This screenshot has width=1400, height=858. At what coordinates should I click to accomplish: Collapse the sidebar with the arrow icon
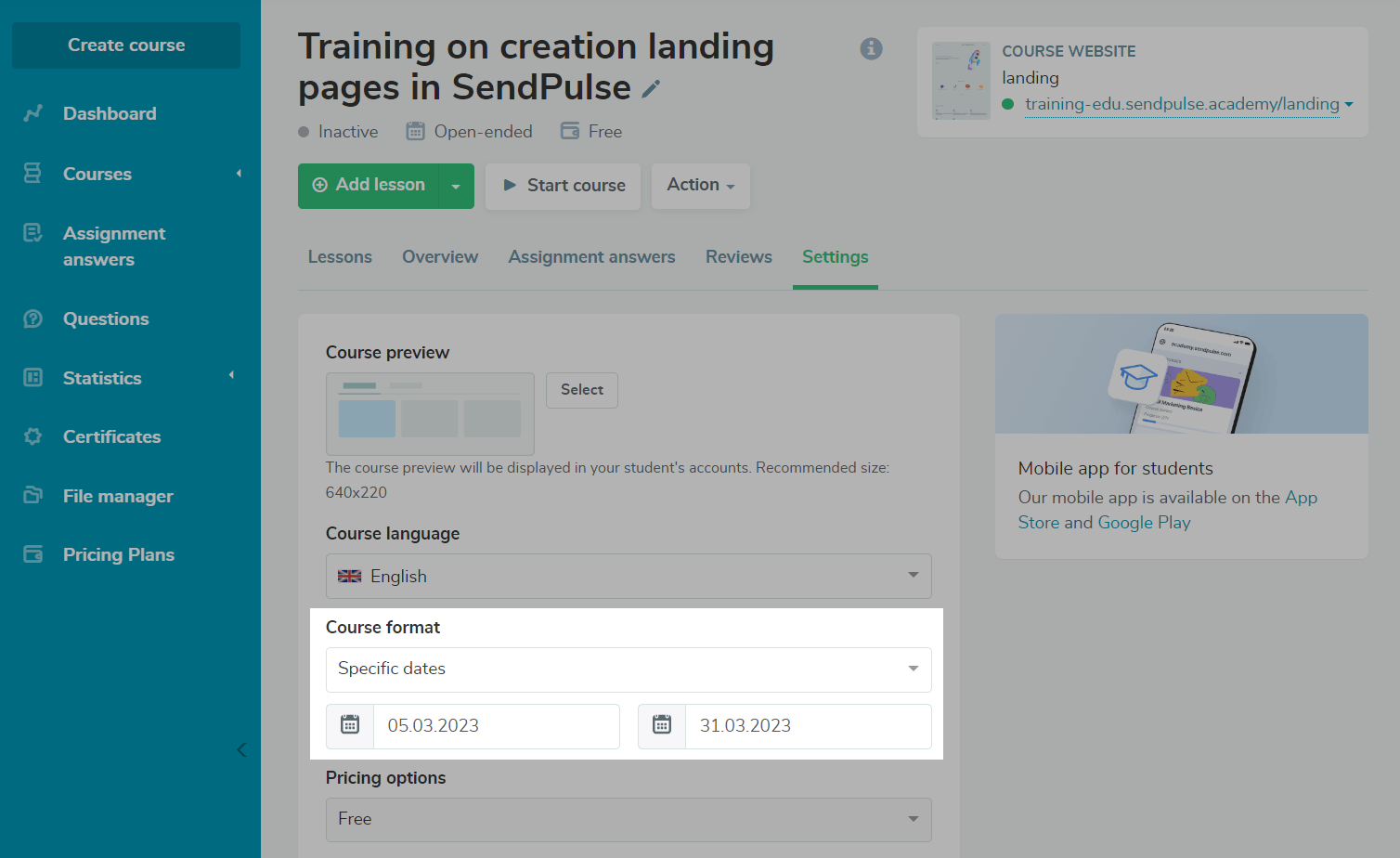(241, 749)
